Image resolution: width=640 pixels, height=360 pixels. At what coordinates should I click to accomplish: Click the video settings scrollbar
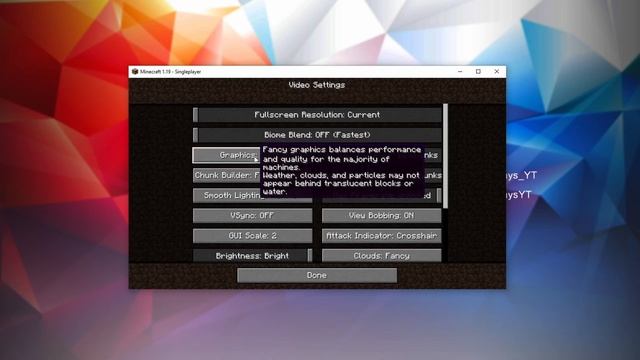pos(445,156)
